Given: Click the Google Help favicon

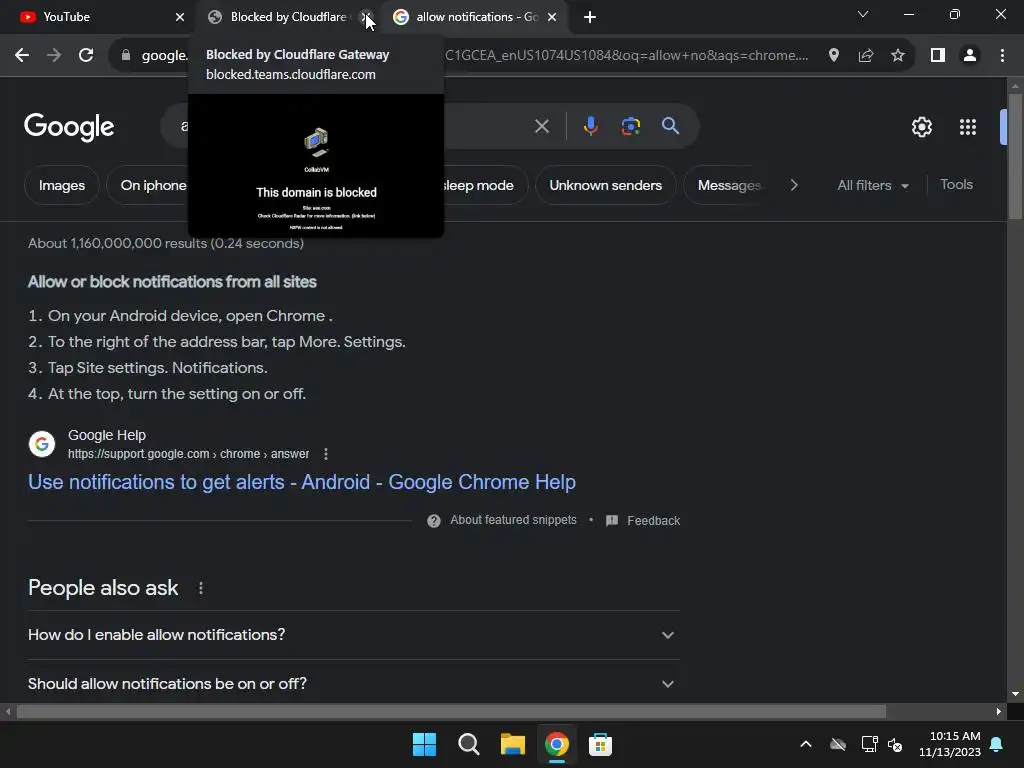Looking at the screenshot, I should click(42, 444).
